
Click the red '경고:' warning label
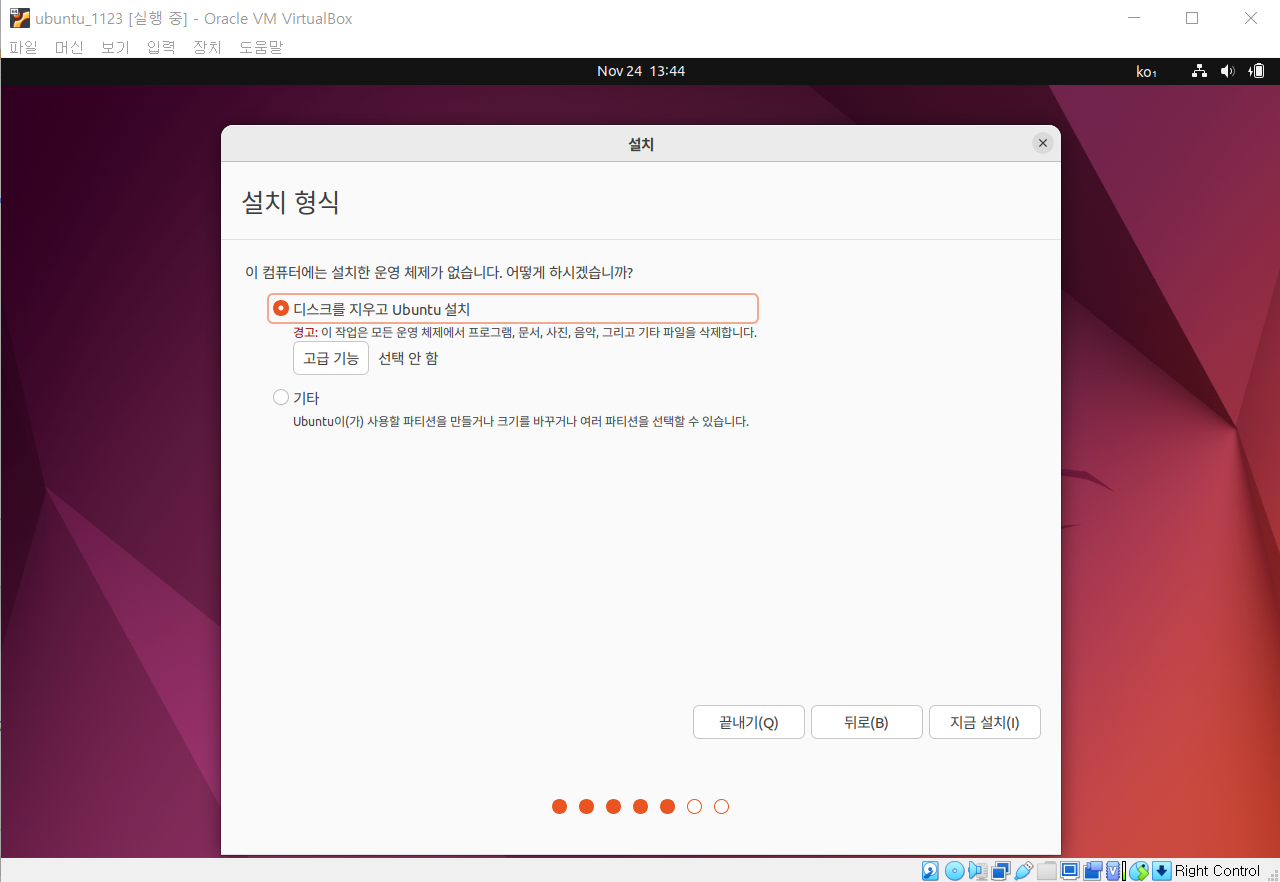pyautogui.click(x=305, y=332)
